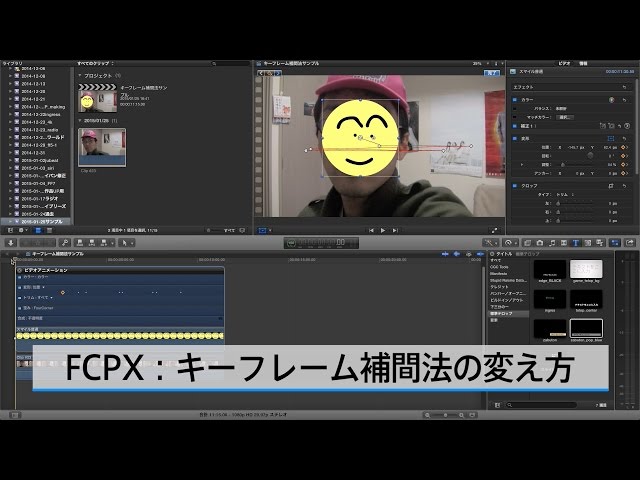Show the Titles browser T icon

coord(576,243)
